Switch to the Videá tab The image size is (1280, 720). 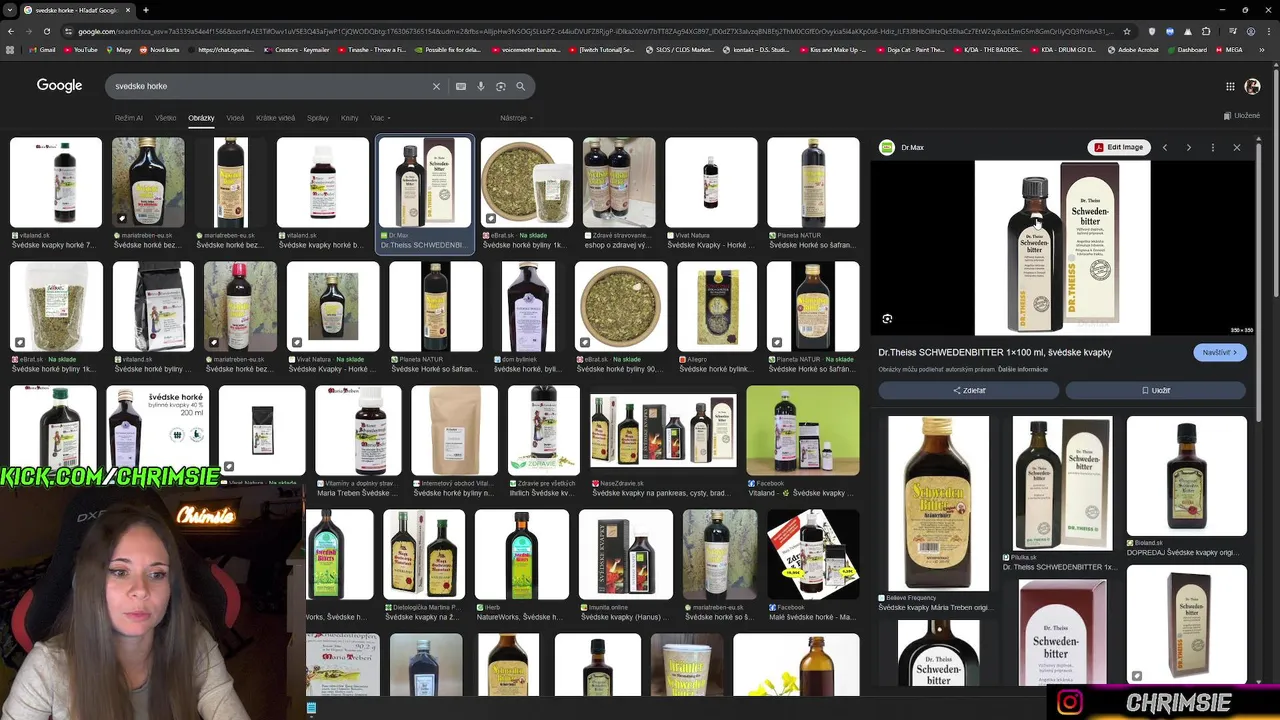tap(235, 118)
